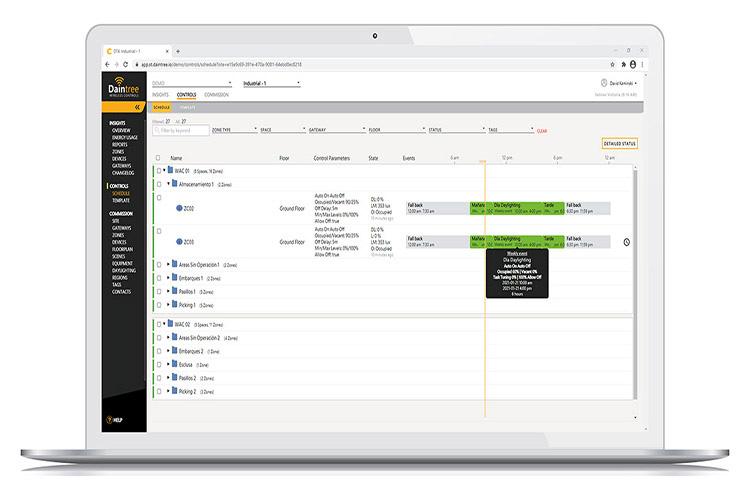The width and height of the screenshot is (750, 500).
Task: Check the Areas Sin Operación 1 checkbox
Action: (x=159, y=265)
